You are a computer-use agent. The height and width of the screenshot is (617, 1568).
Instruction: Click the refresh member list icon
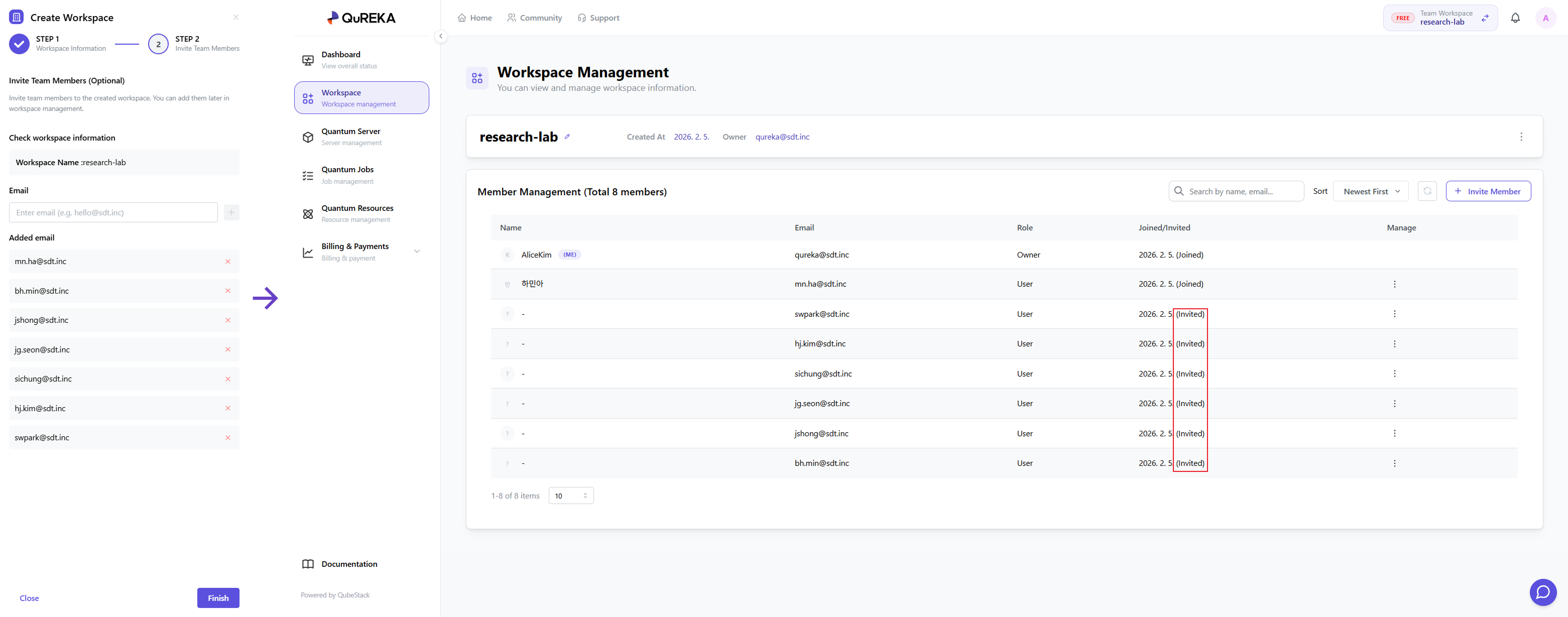(x=1427, y=191)
